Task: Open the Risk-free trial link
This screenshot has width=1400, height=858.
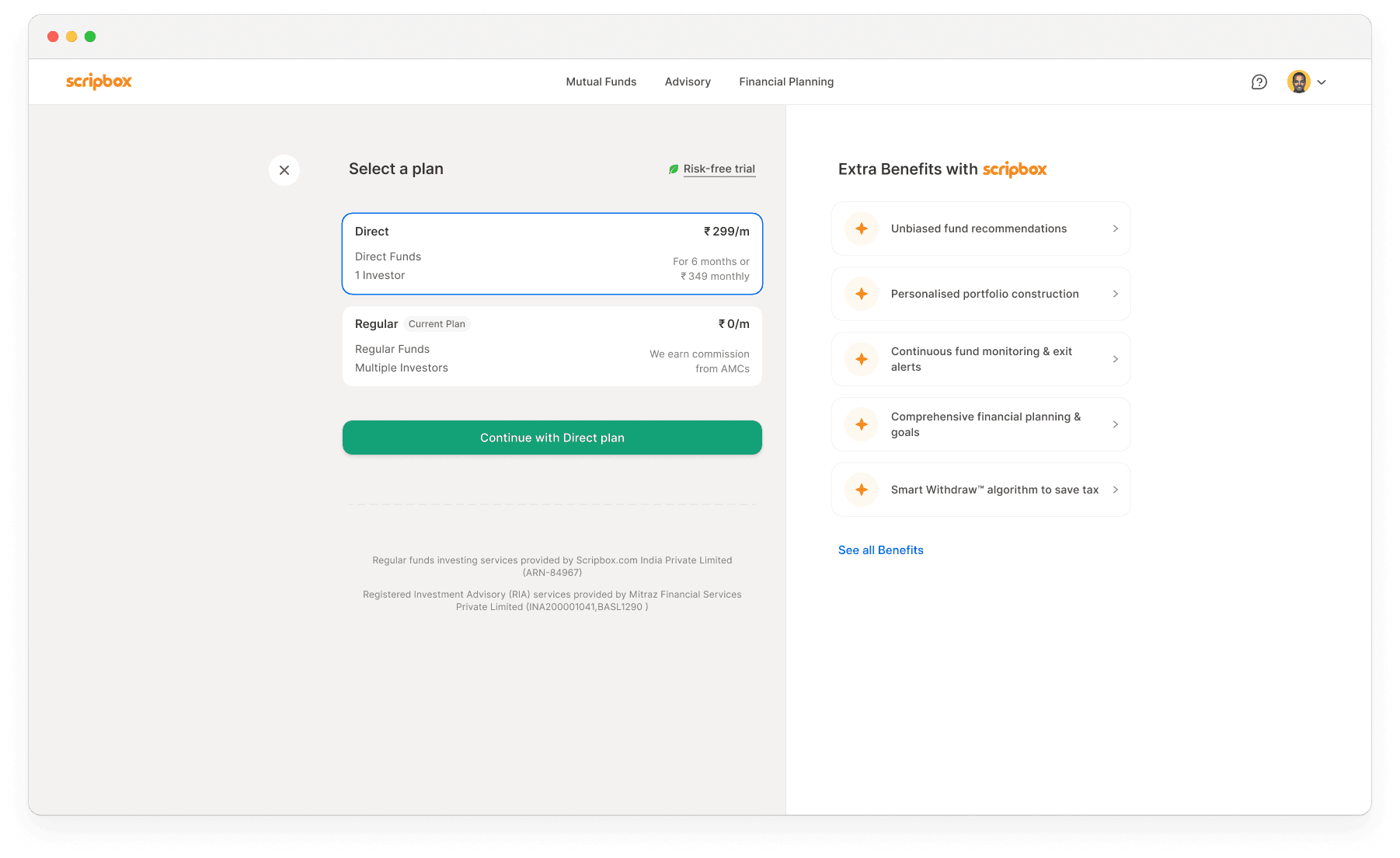Action: 719,169
